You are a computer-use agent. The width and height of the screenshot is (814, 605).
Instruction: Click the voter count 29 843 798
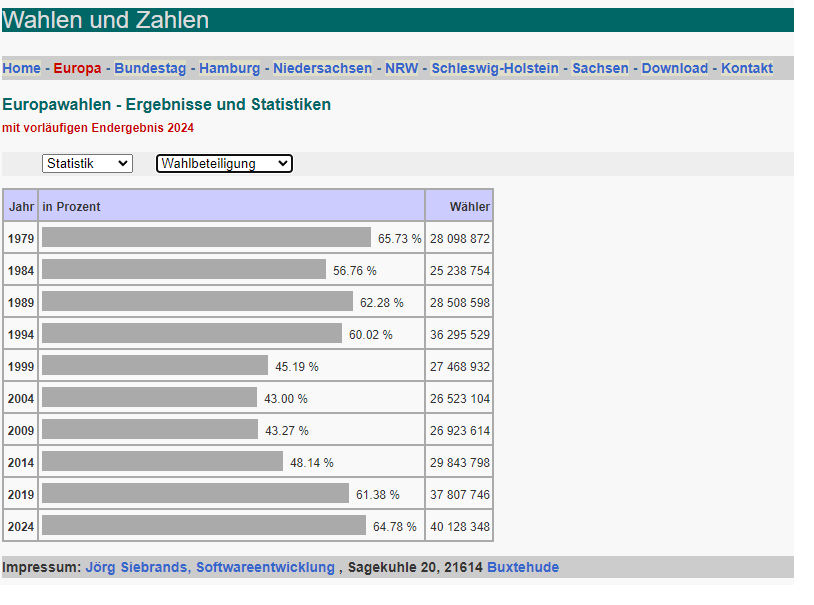pos(460,463)
